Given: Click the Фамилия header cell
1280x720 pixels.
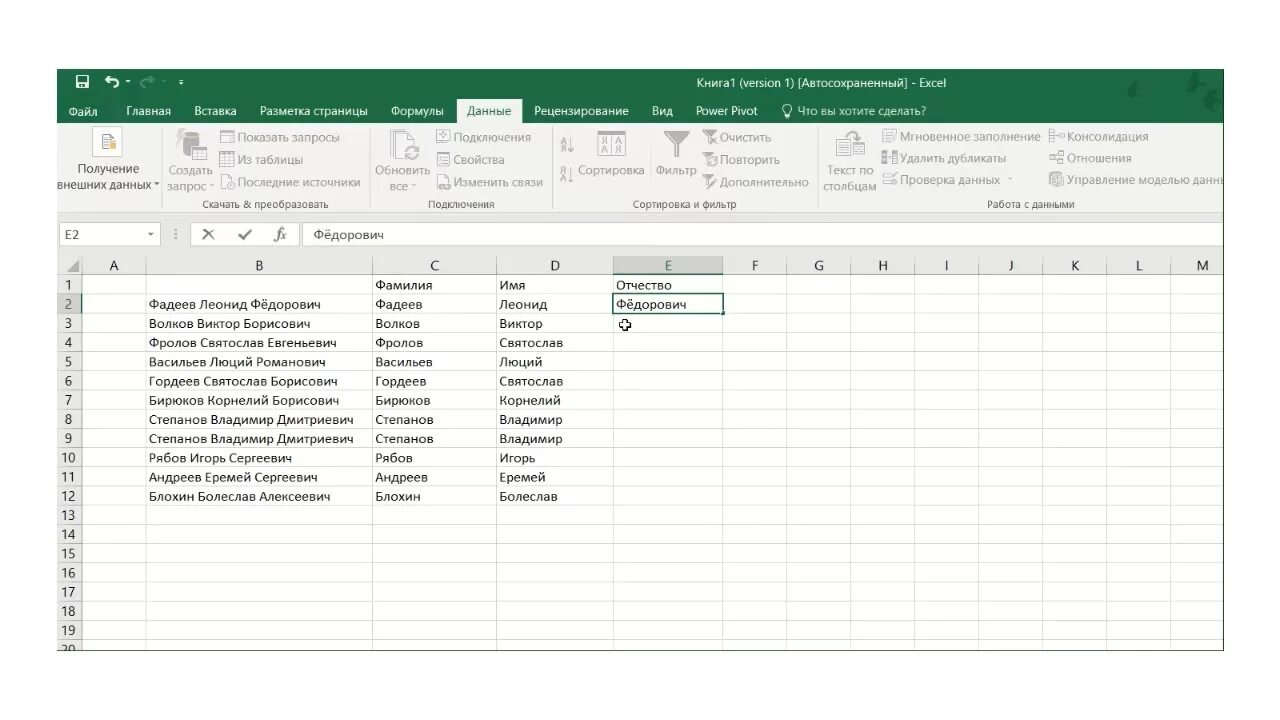Looking at the screenshot, I should tap(434, 285).
